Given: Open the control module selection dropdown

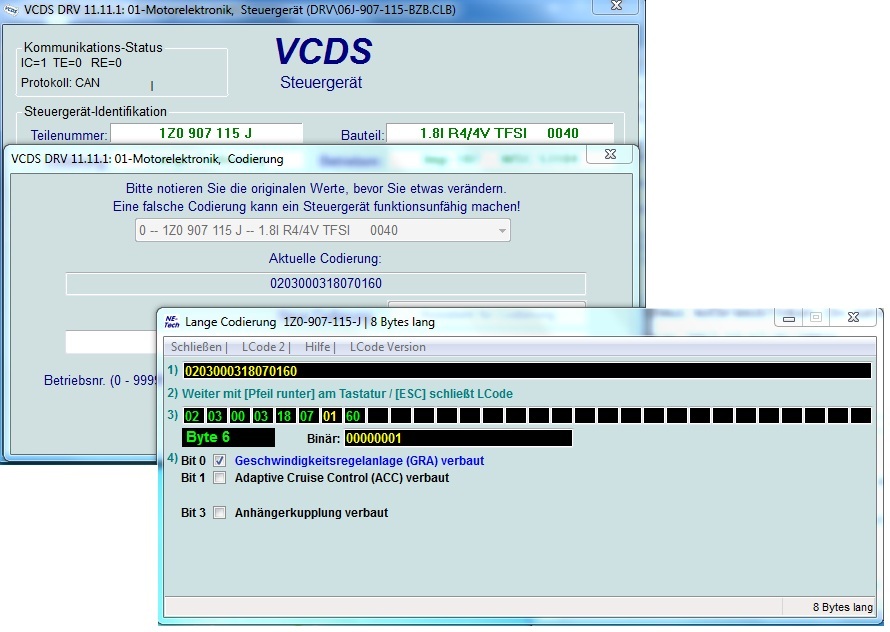Looking at the screenshot, I should pos(322,231).
